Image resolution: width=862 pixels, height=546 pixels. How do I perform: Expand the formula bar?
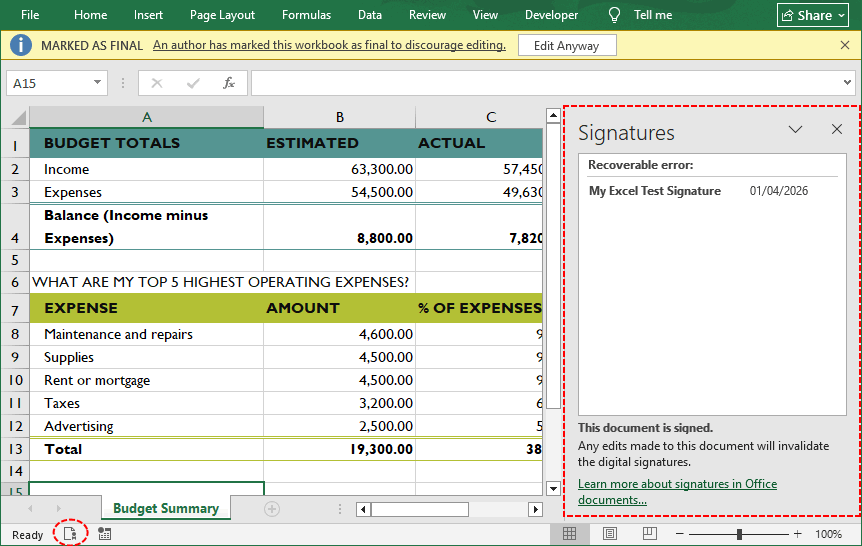coord(848,83)
